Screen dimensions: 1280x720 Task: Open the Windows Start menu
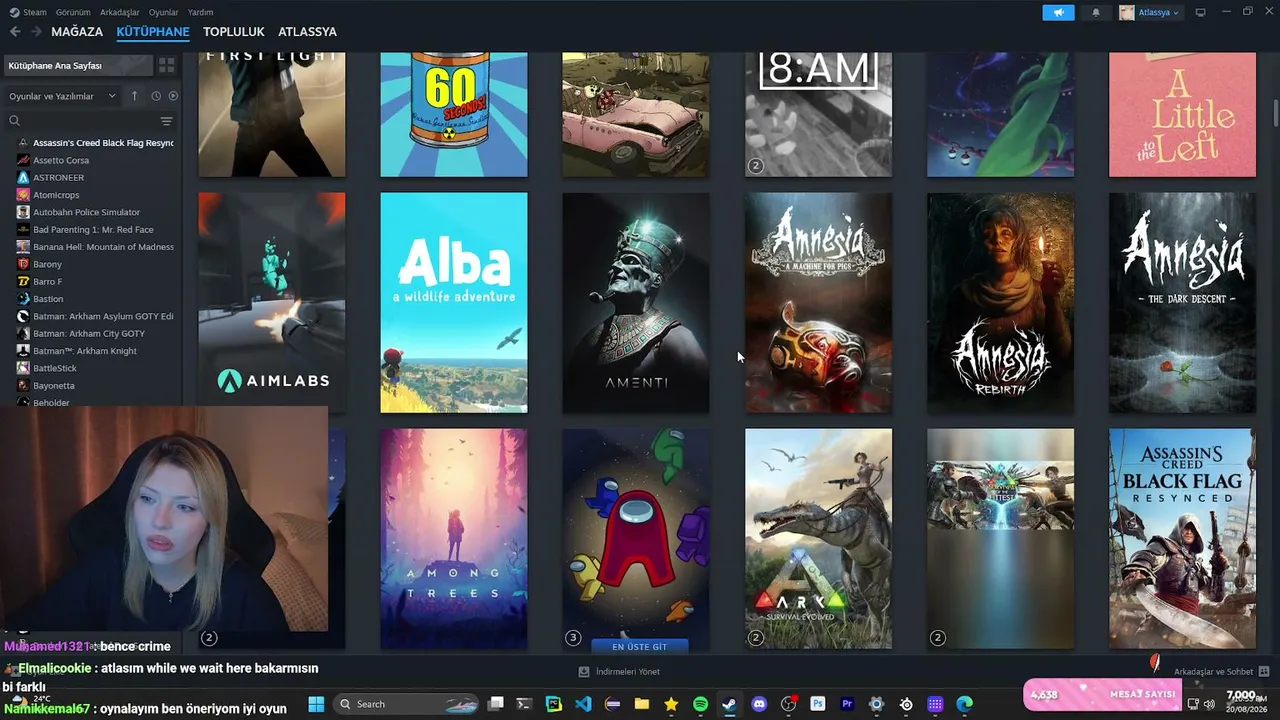[316, 704]
